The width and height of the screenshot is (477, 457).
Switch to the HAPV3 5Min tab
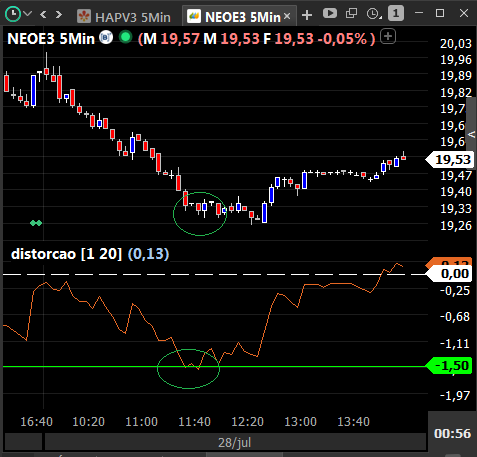coord(124,16)
